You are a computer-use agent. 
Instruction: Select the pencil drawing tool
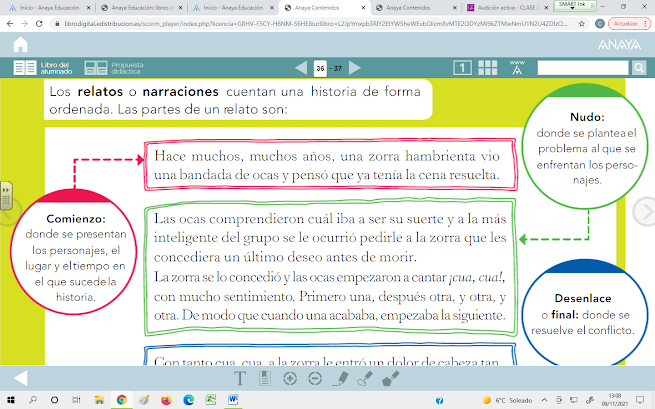pyautogui.click(x=340, y=379)
